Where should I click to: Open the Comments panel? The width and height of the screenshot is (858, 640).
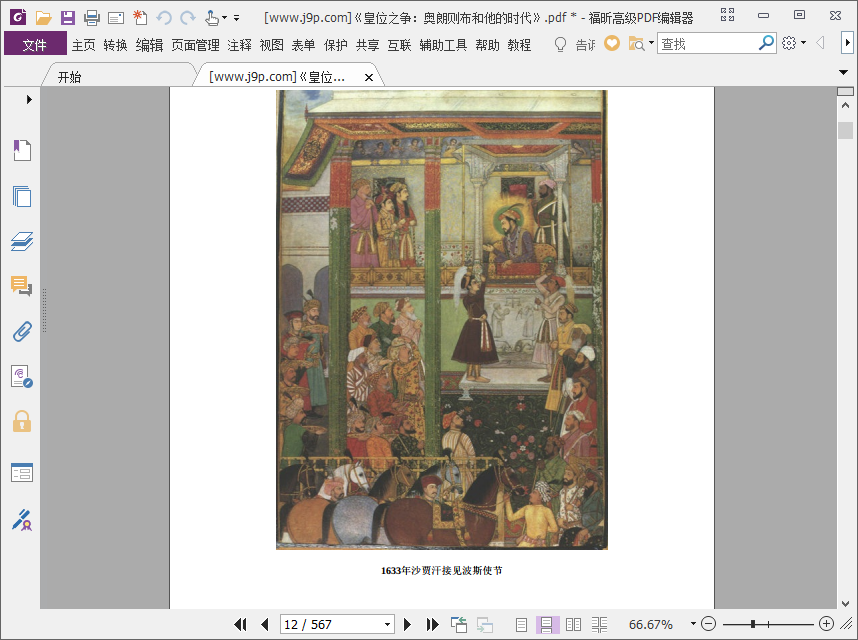tap(22, 286)
